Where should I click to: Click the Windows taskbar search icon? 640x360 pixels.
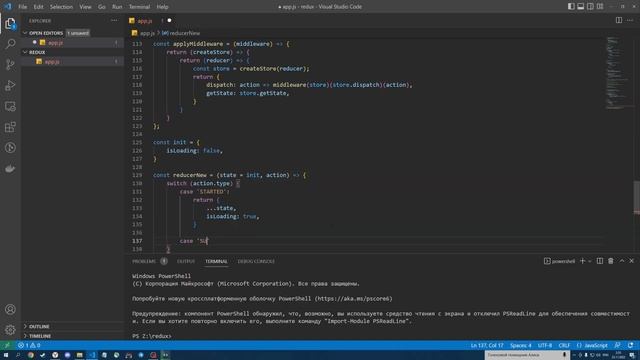coord(18,355)
